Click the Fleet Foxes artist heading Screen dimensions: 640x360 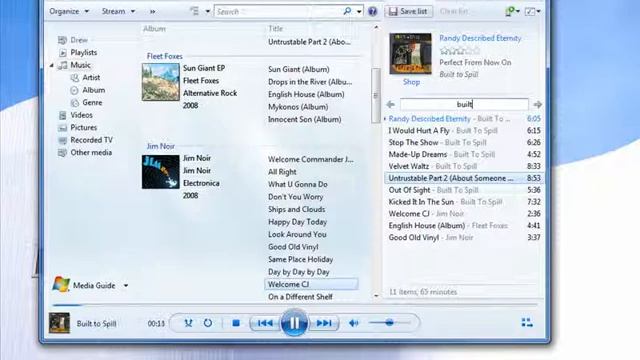tap(164, 56)
